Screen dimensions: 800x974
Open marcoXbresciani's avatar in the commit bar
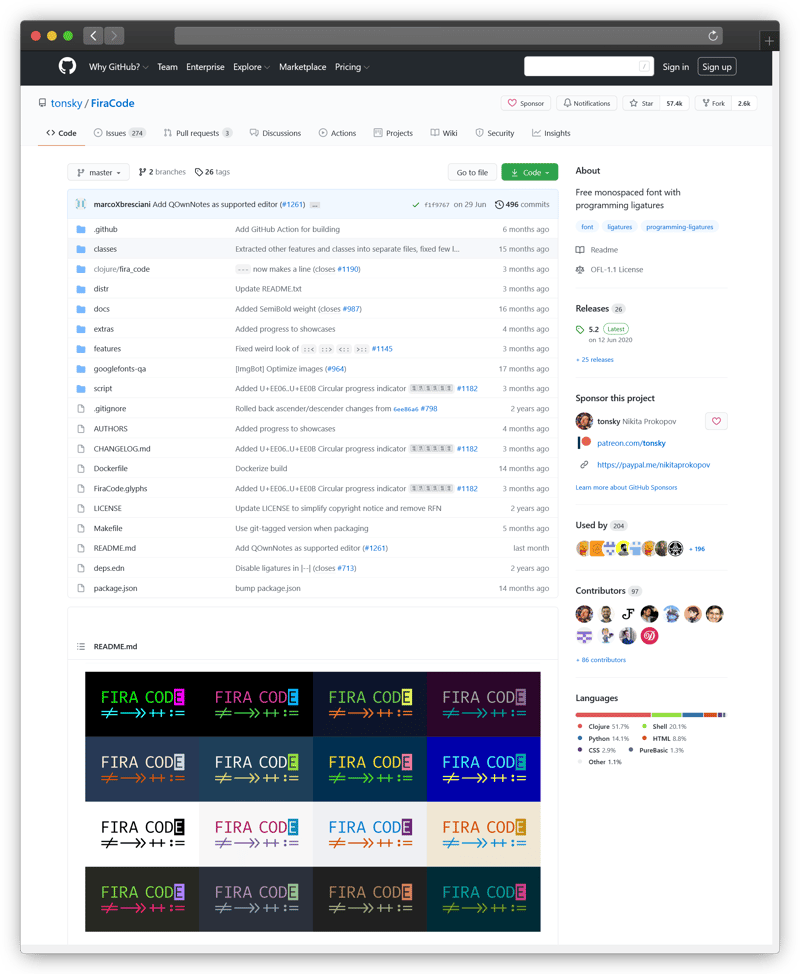point(81,204)
